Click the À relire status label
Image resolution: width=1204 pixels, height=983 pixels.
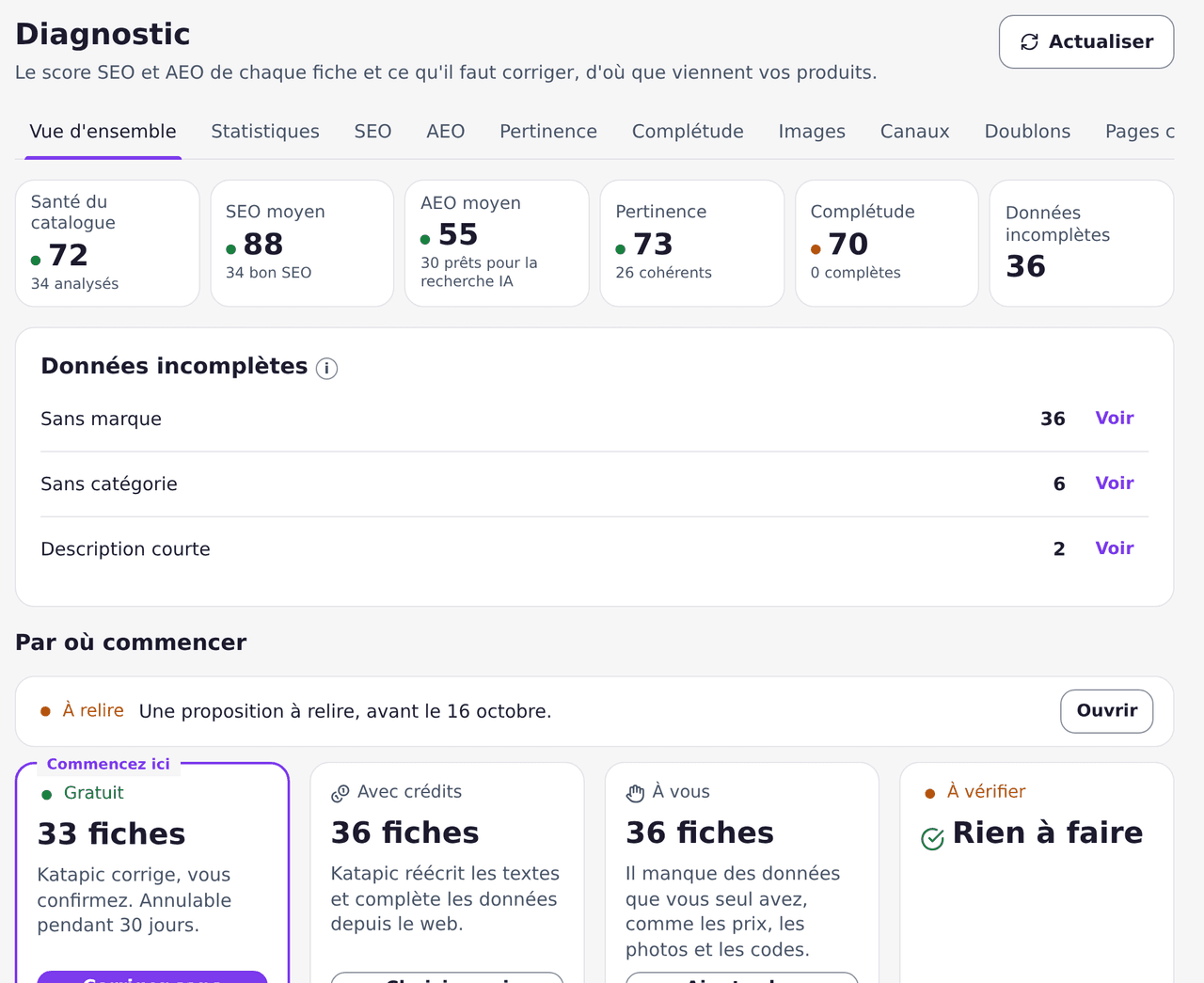pos(93,711)
